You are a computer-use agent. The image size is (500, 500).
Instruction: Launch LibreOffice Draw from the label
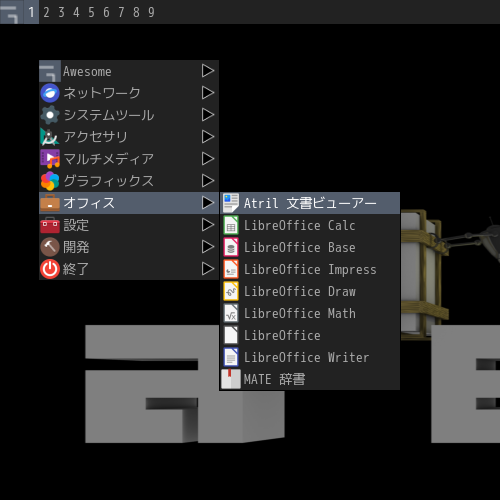[x=300, y=291]
